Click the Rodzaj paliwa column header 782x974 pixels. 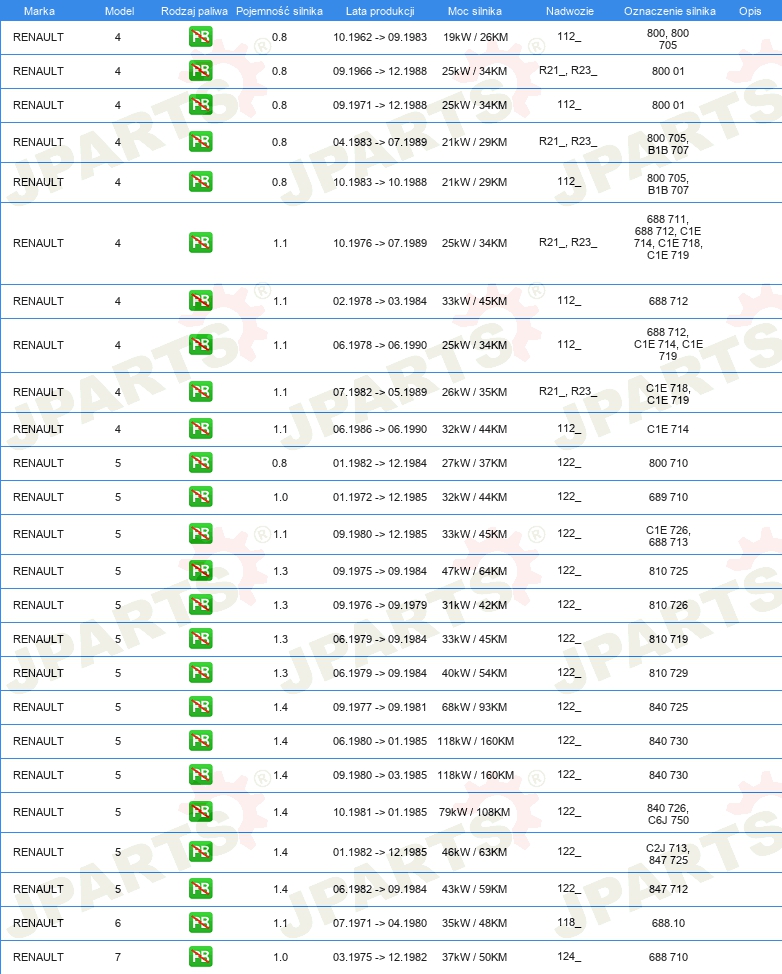point(194,11)
